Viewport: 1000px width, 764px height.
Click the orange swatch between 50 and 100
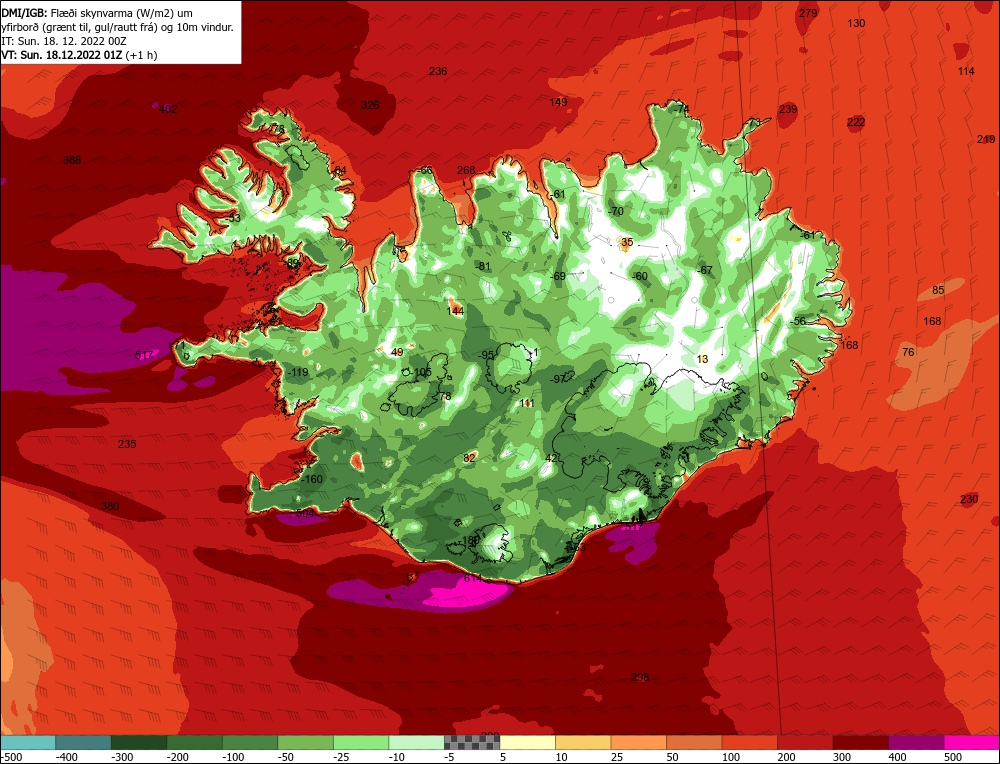pos(694,742)
